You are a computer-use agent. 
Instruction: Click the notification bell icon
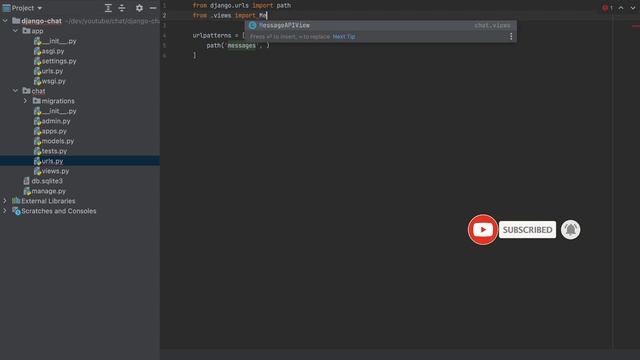(x=570, y=230)
